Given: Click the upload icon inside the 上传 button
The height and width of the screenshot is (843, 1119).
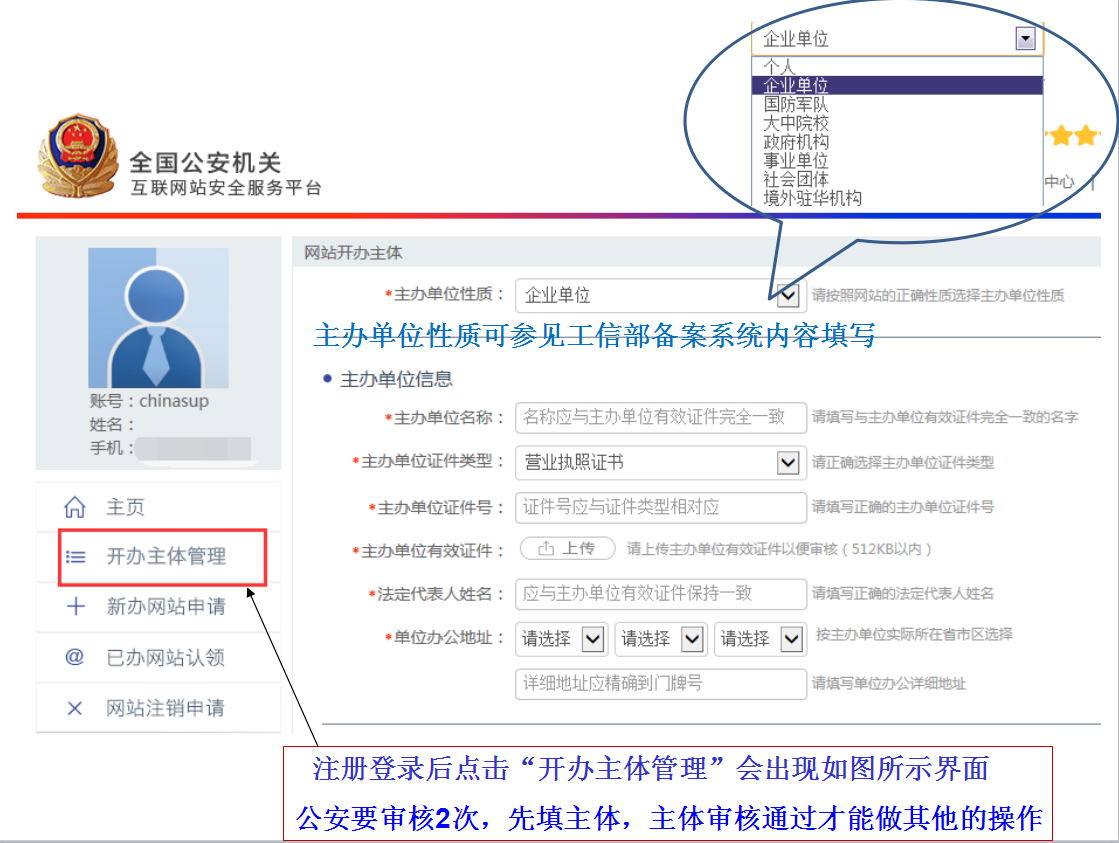Looking at the screenshot, I should pyautogui.click(x=548, y=548).
